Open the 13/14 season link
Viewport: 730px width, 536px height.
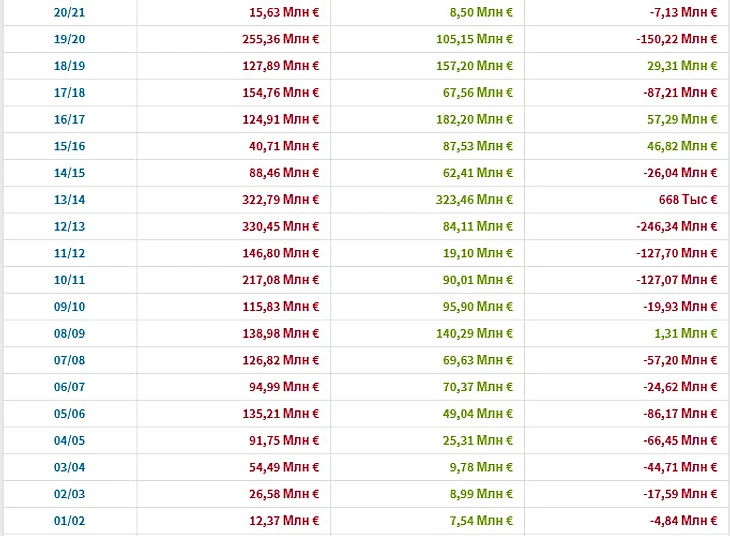point(68,199)
